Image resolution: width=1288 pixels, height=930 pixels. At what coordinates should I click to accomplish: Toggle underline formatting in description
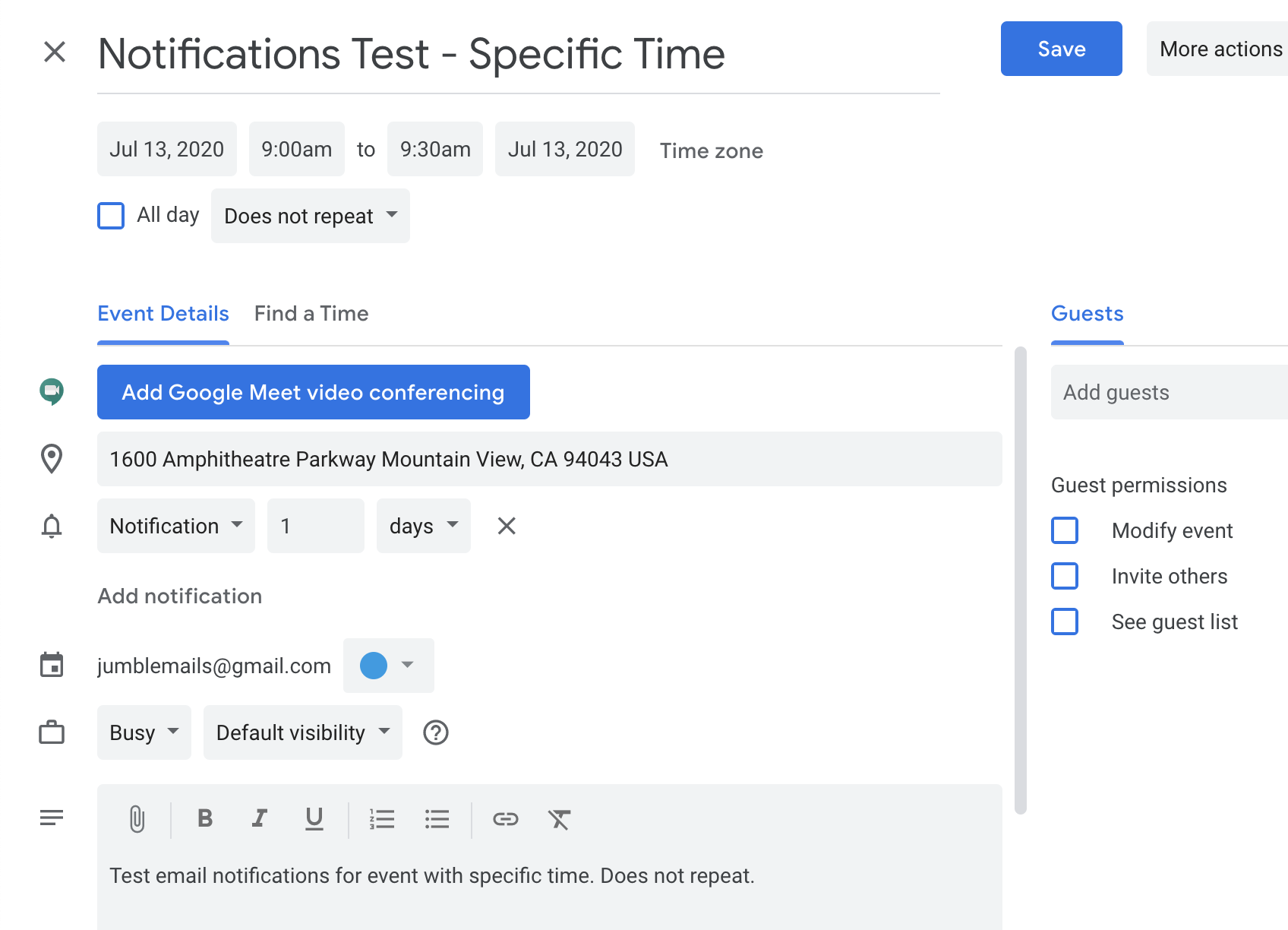(x=314, y=818)
